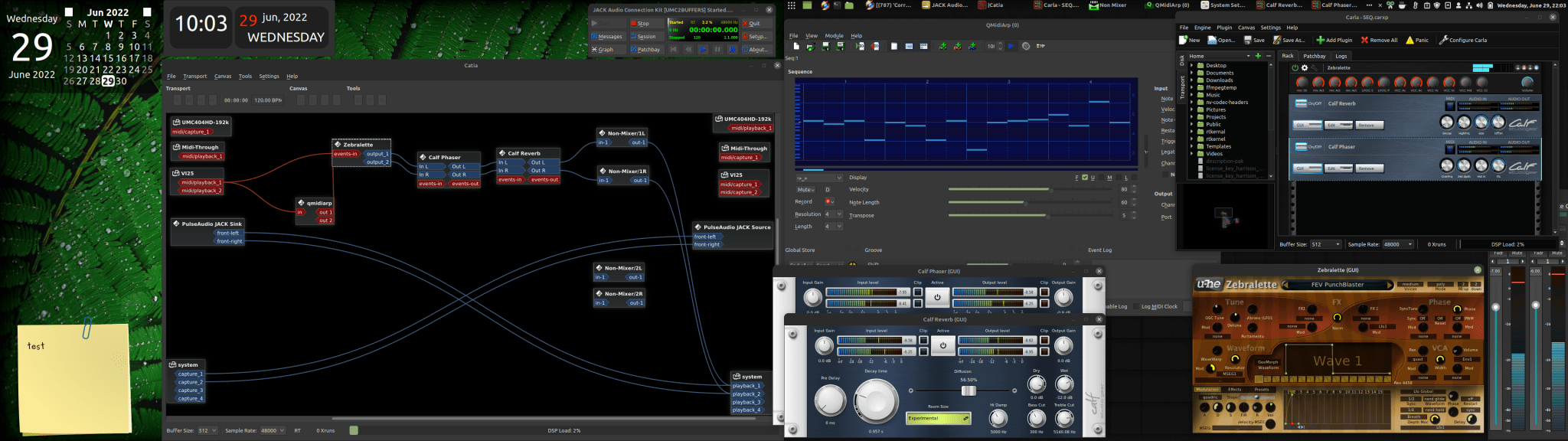Toggle Calf Reverb On/Off in Carla rack
This screenshot has width=1568, height=441.
click(x=1302, y=103)
